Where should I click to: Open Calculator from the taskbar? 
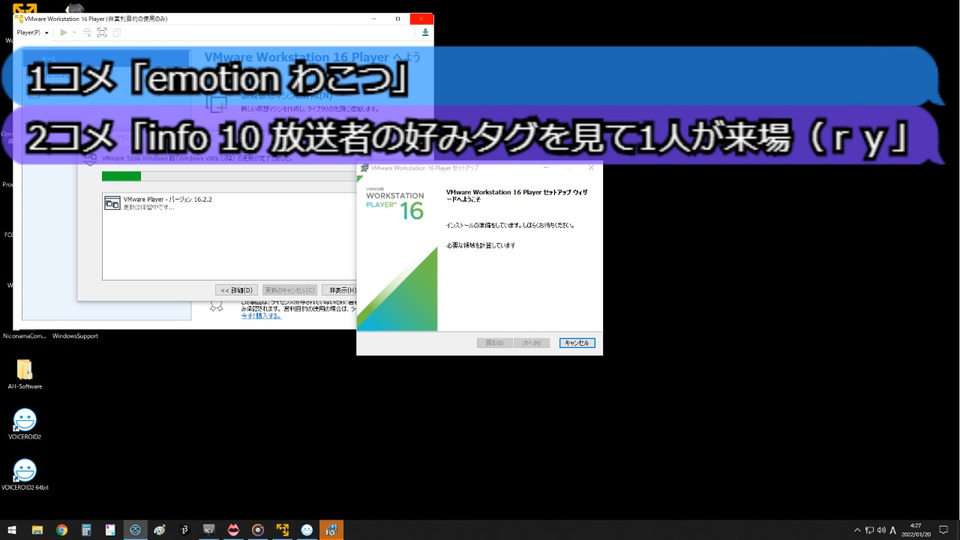86,530
